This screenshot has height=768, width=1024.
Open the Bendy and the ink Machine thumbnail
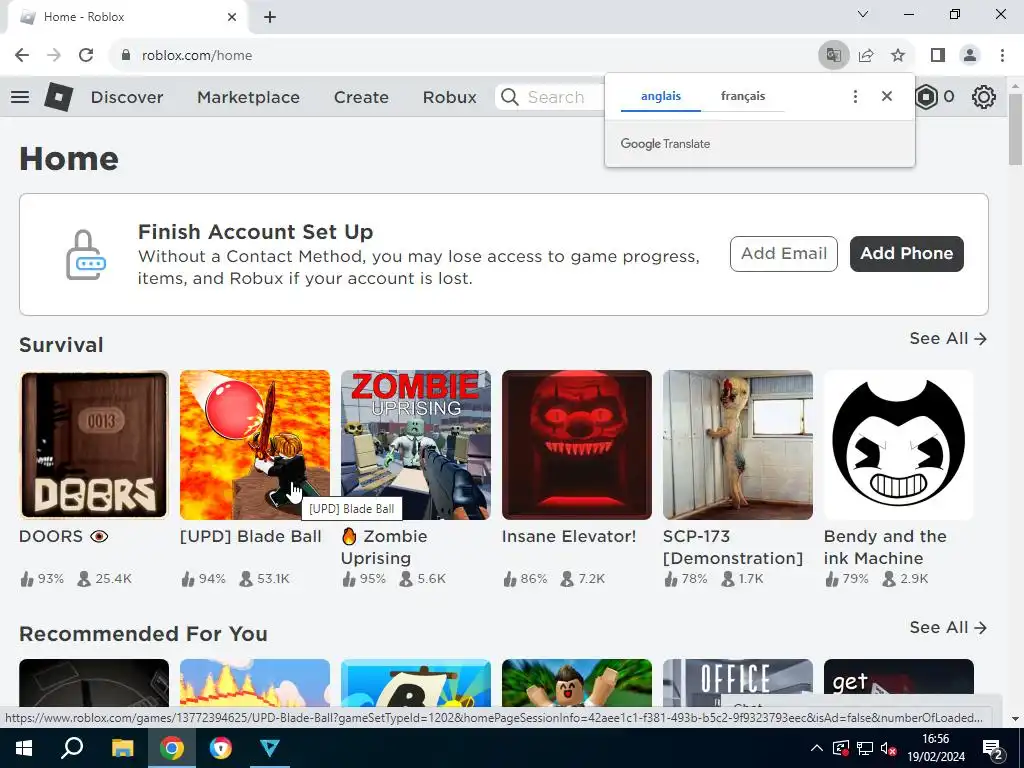899,445
